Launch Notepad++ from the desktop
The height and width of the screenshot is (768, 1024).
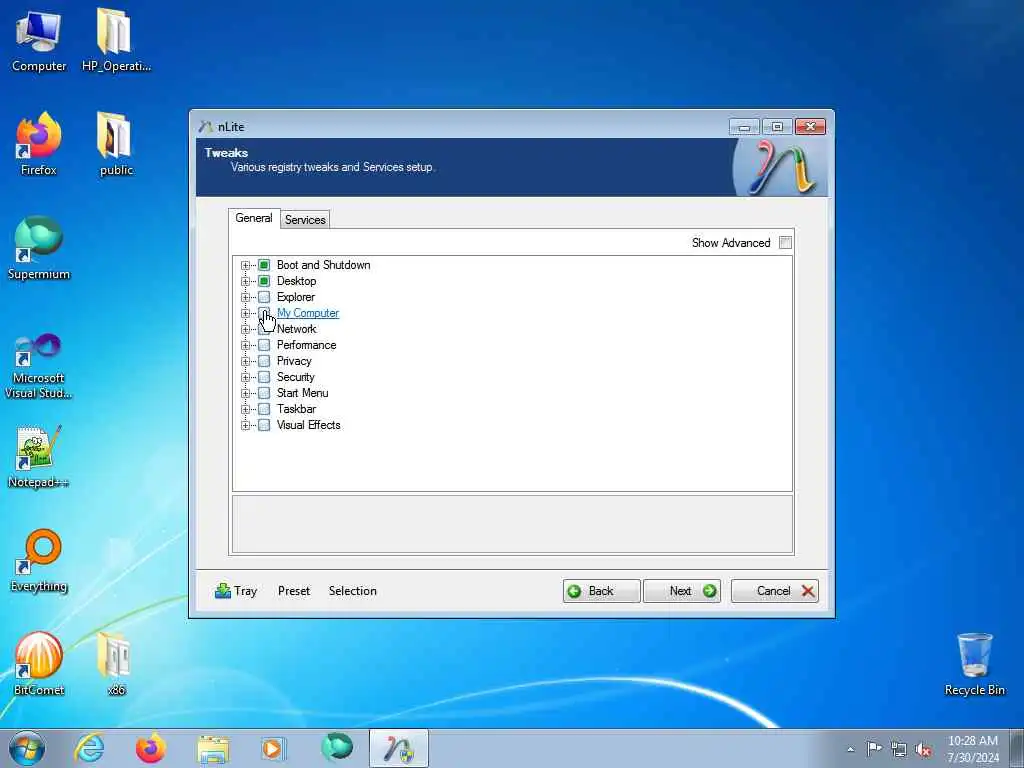point(39,456)
